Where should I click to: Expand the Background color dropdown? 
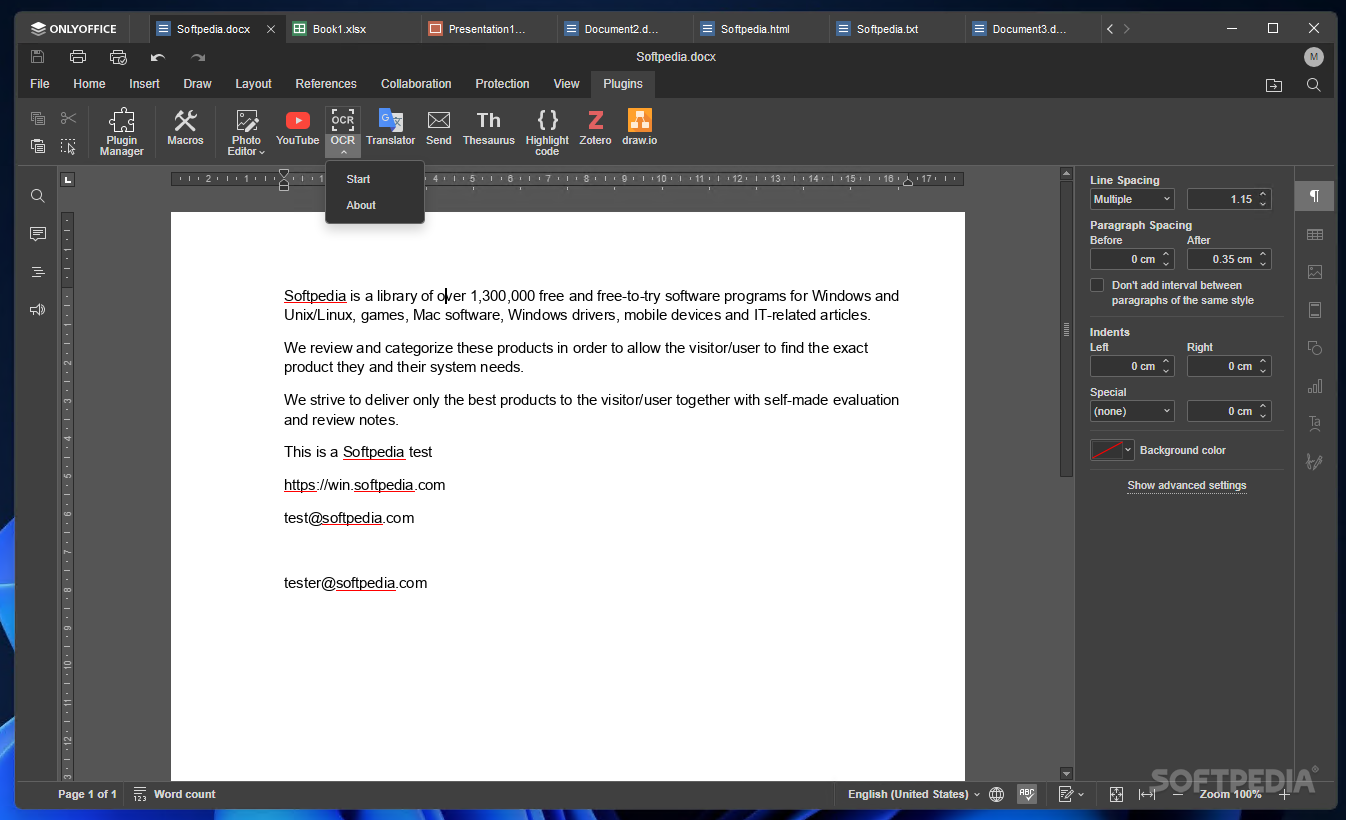1129,450
